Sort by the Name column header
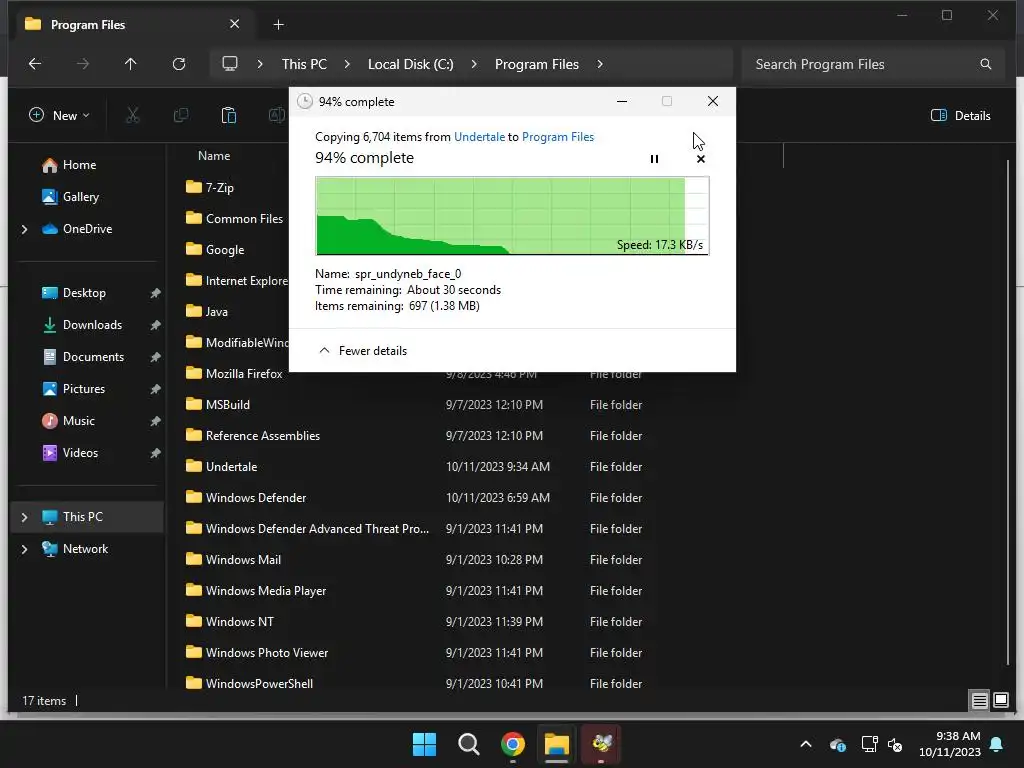Screen dimensions: 1024x768 [214, 155]
